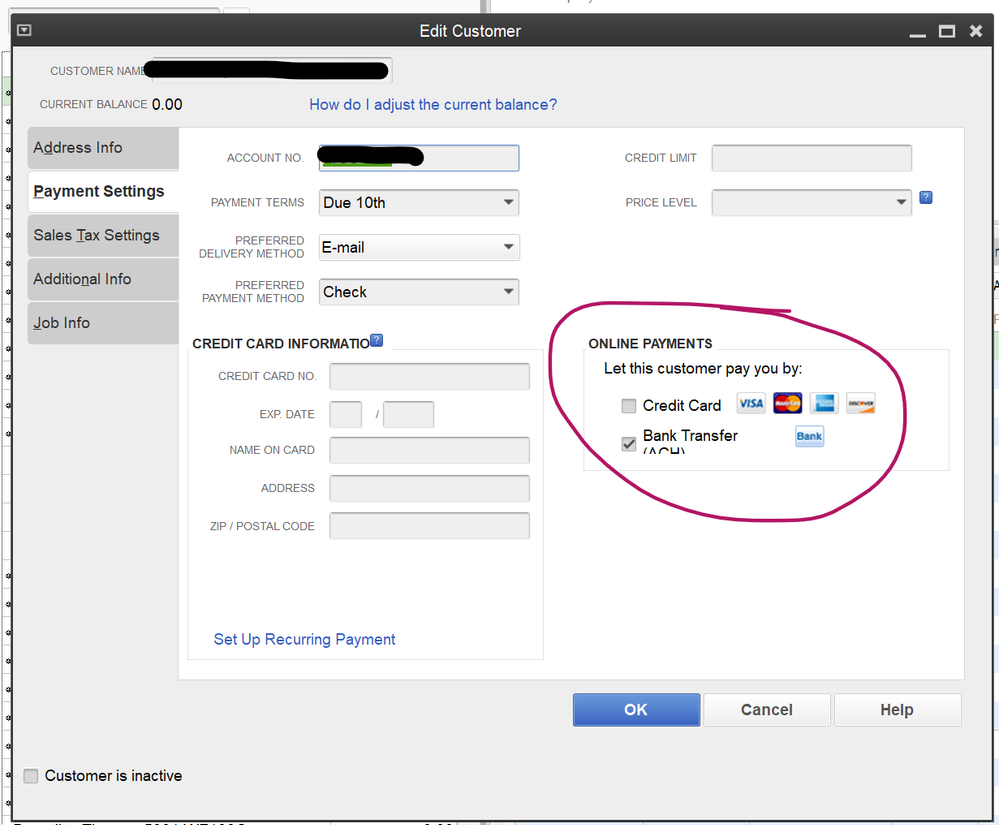Click Set Up Recurring Payment link
Image resolution: width=999 pixels, height=825 pixels.
point(304,639)
